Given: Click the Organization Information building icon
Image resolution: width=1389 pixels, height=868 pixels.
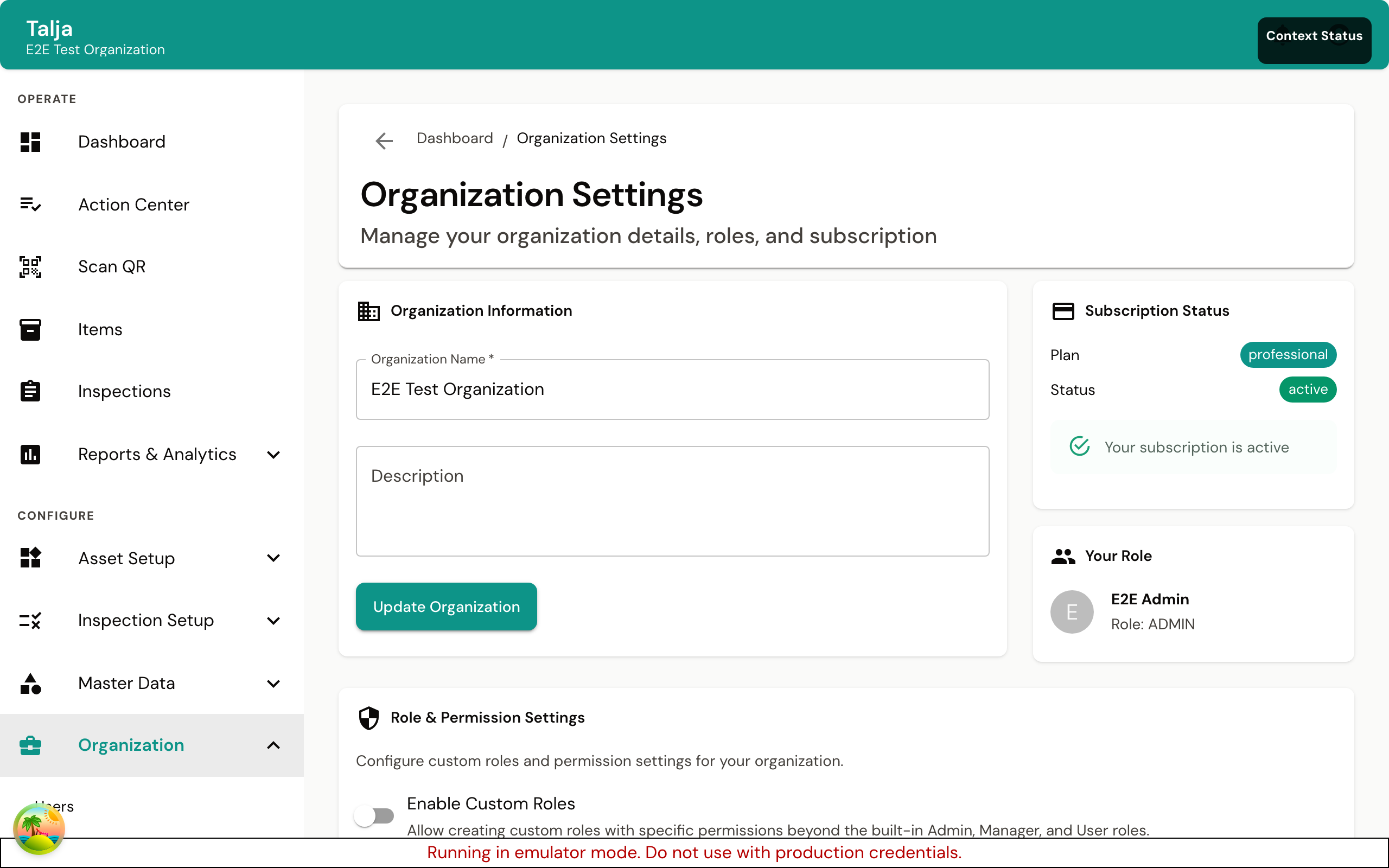Looking at the screenshot, I should pyautogui.click(x=368, y=311).
